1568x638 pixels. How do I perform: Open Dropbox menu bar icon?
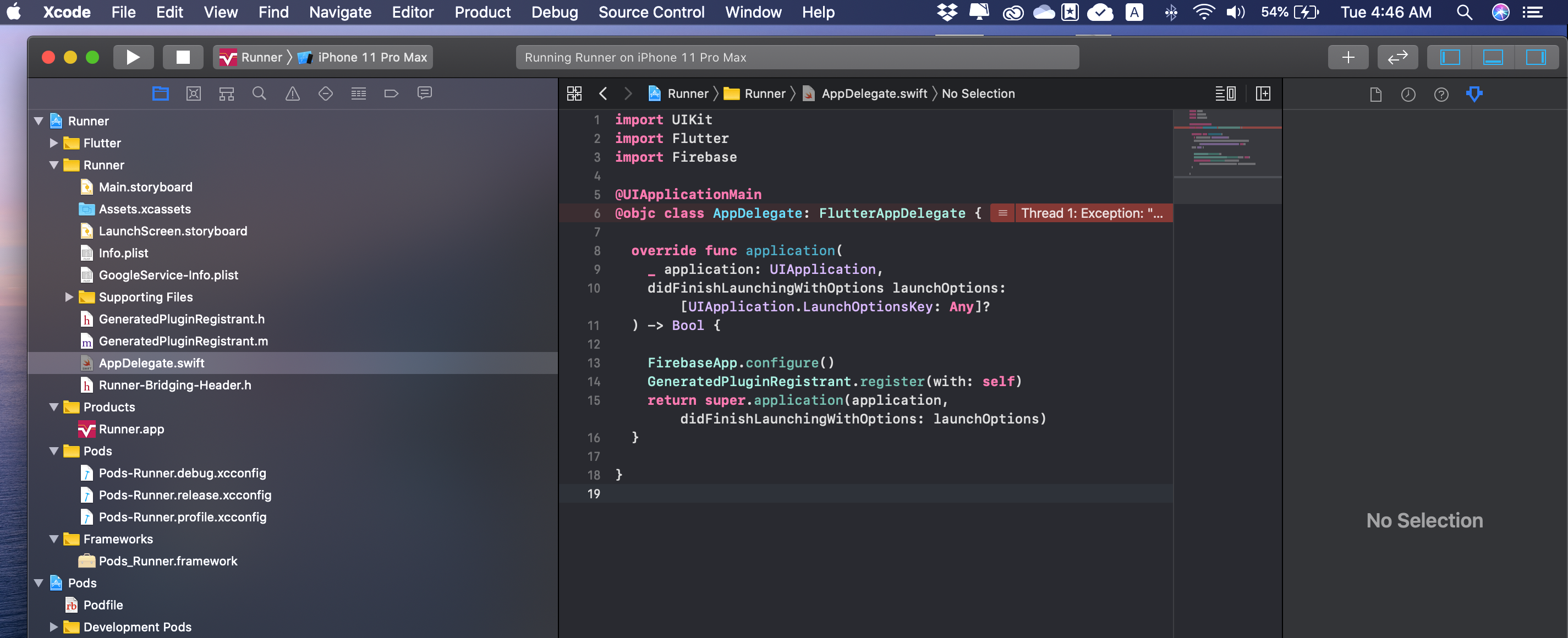(947, 12)
